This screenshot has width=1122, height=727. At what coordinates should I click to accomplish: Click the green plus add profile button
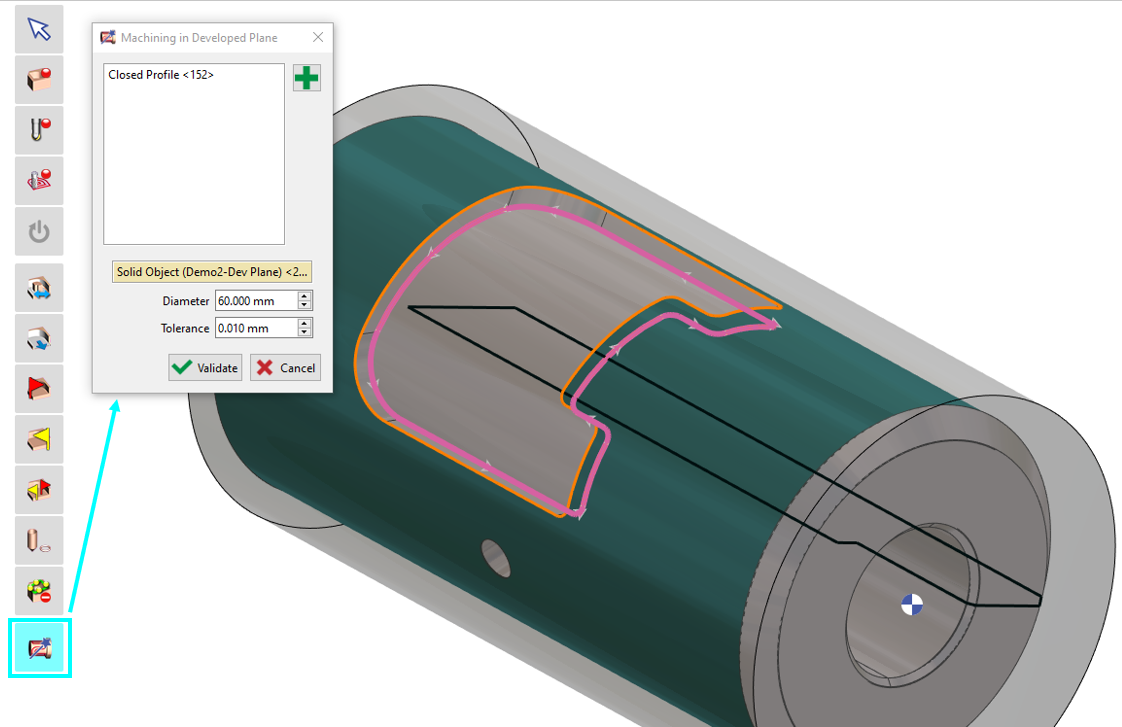click(x=307, y=78)
